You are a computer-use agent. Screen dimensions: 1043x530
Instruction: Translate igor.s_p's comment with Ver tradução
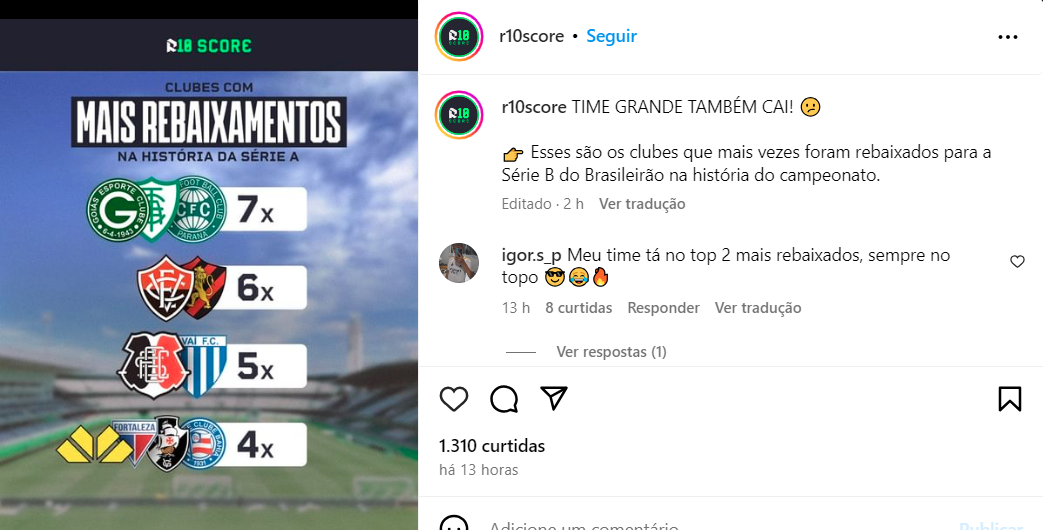click(758, 308)
